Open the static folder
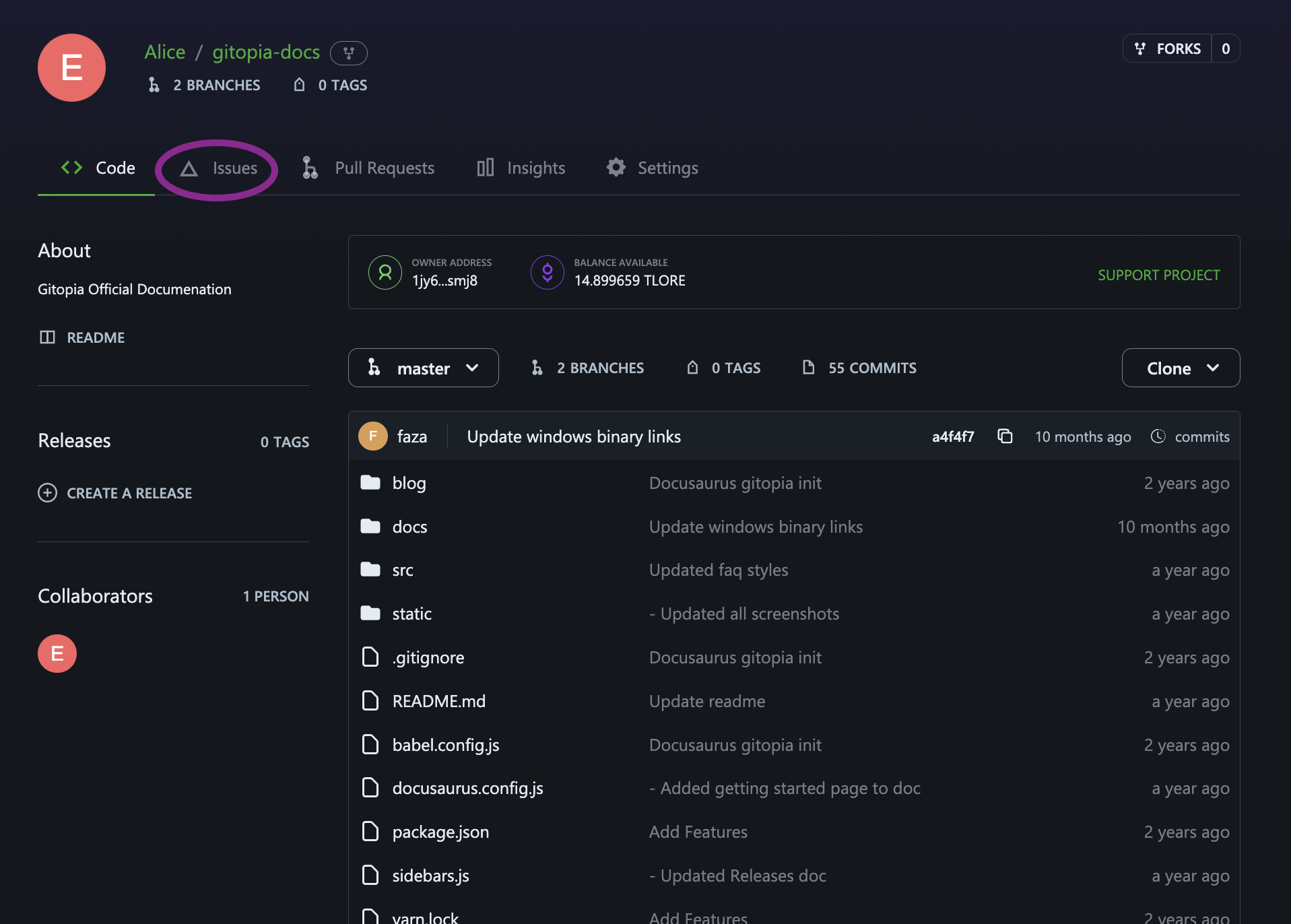1291x924 pixels. (411, 614)
